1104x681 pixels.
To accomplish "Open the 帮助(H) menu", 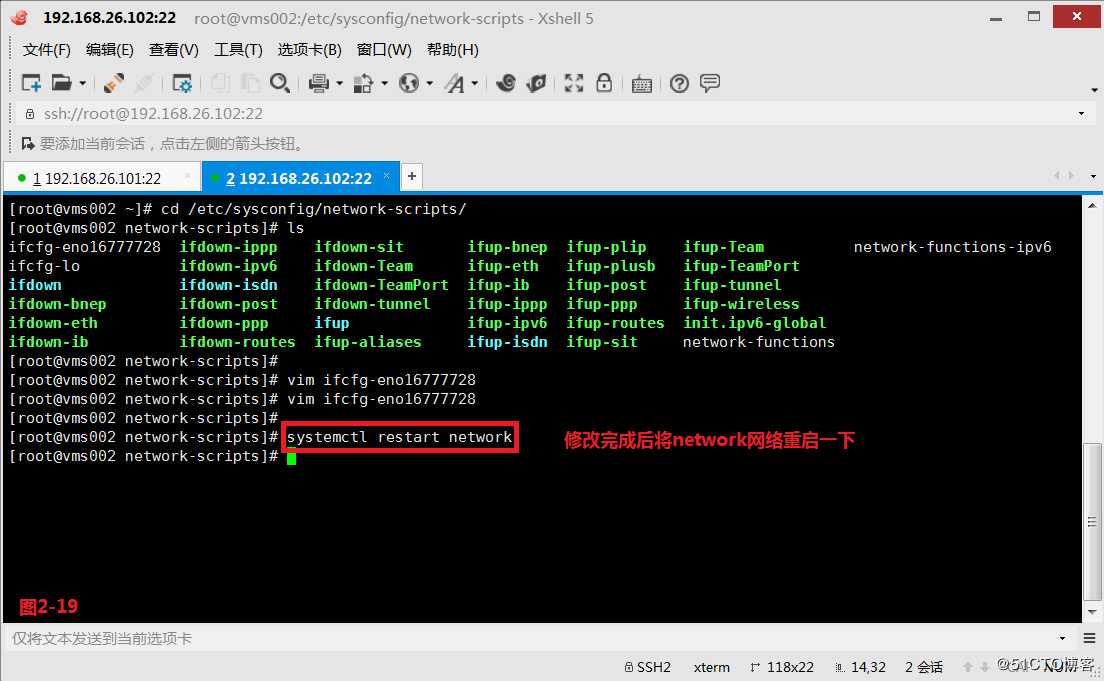I will [x=452, y=50].
